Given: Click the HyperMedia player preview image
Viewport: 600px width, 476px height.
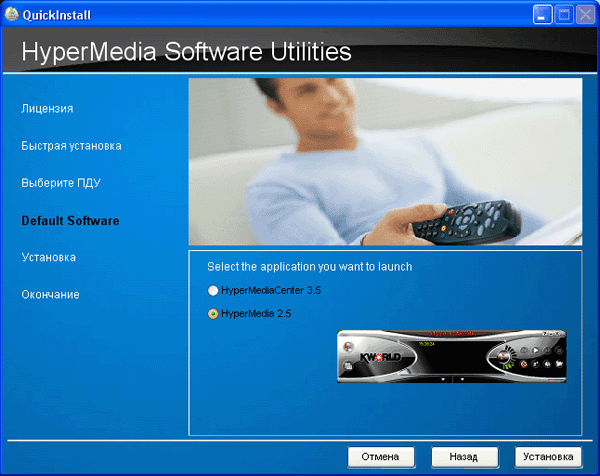Looking at the screenshot, I should pos(452,356).
